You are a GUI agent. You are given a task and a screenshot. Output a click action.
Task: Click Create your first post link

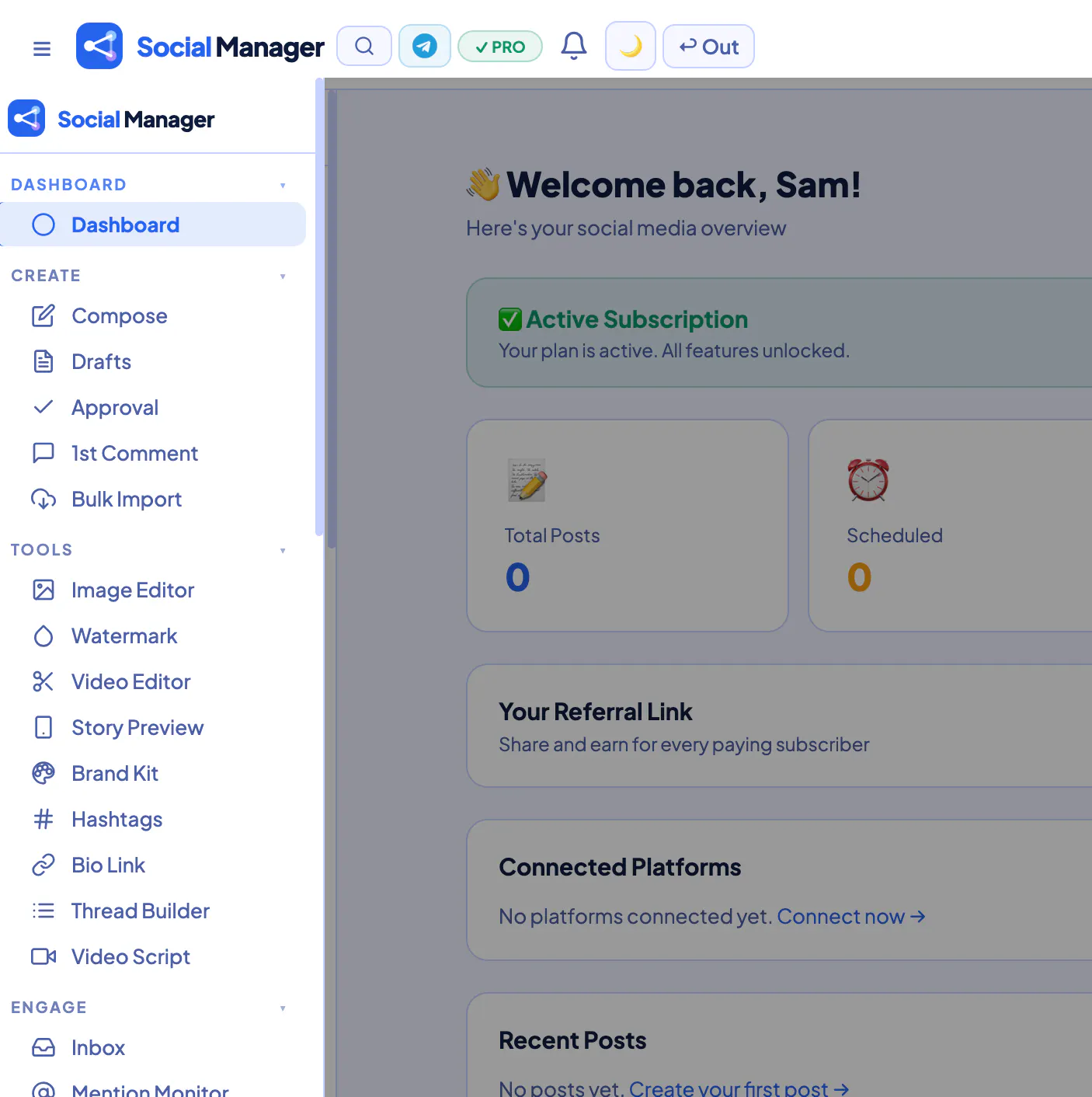pos(739,1088)
